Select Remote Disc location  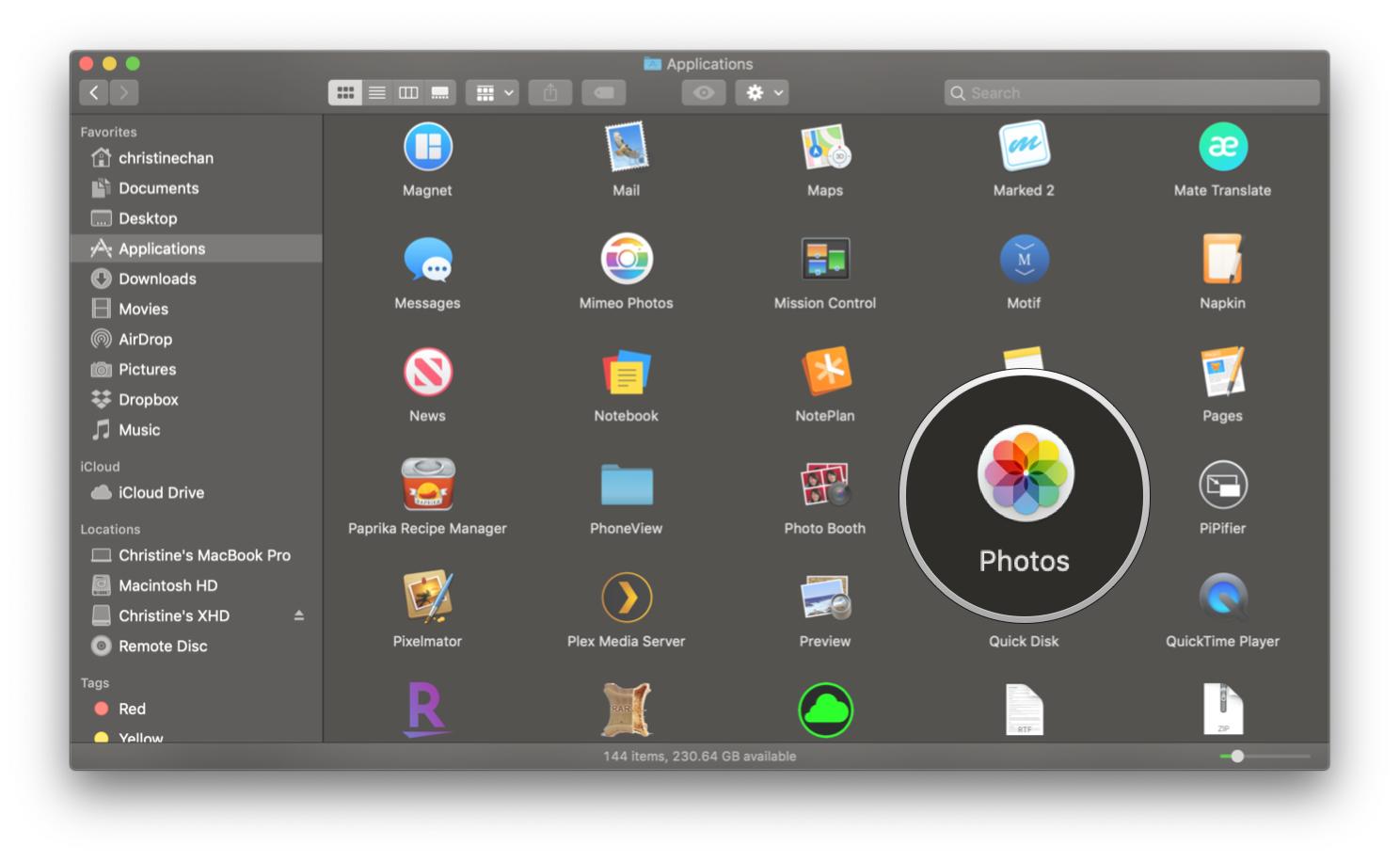coord(196,646)
